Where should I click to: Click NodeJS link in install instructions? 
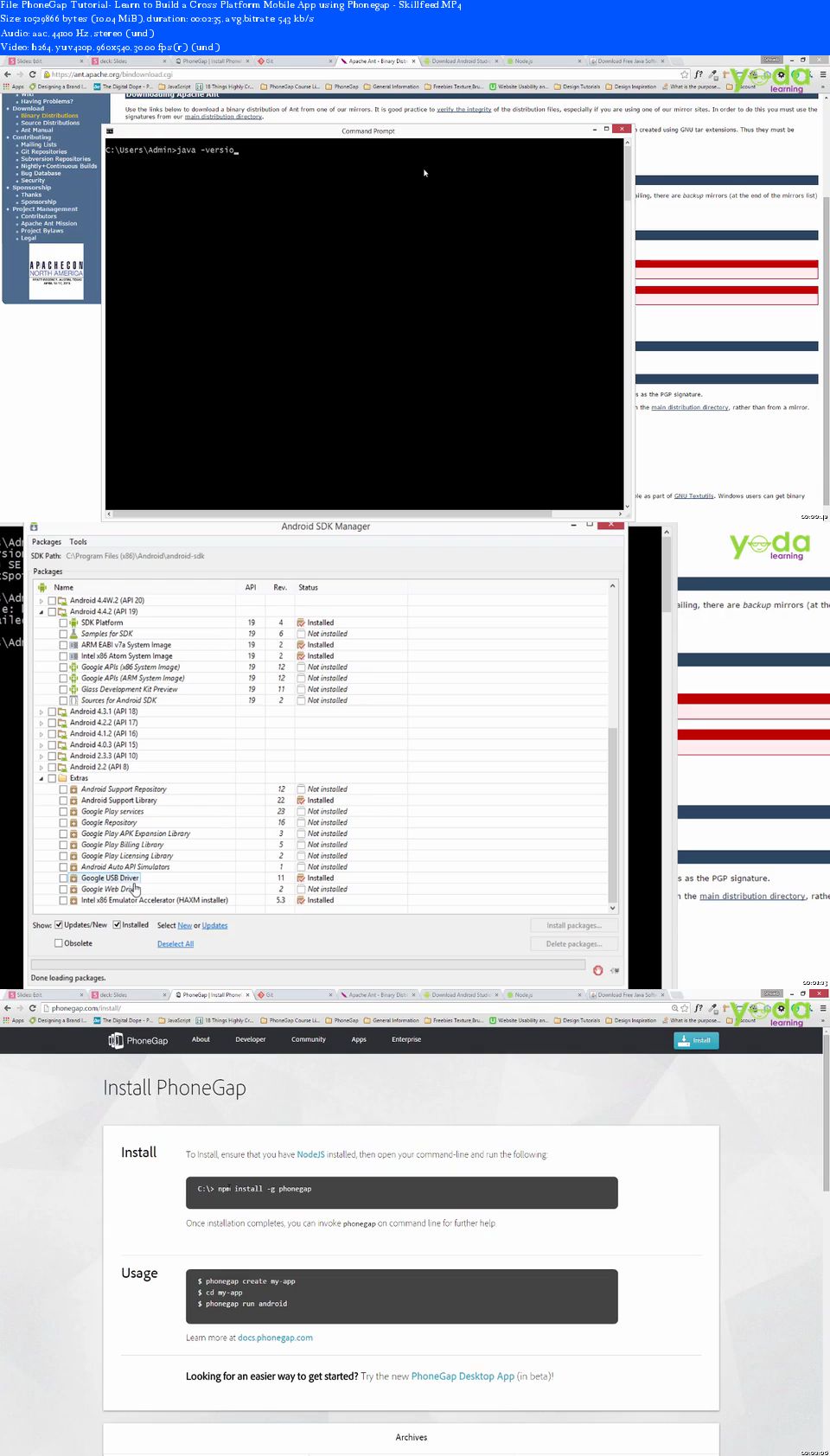310,1154
